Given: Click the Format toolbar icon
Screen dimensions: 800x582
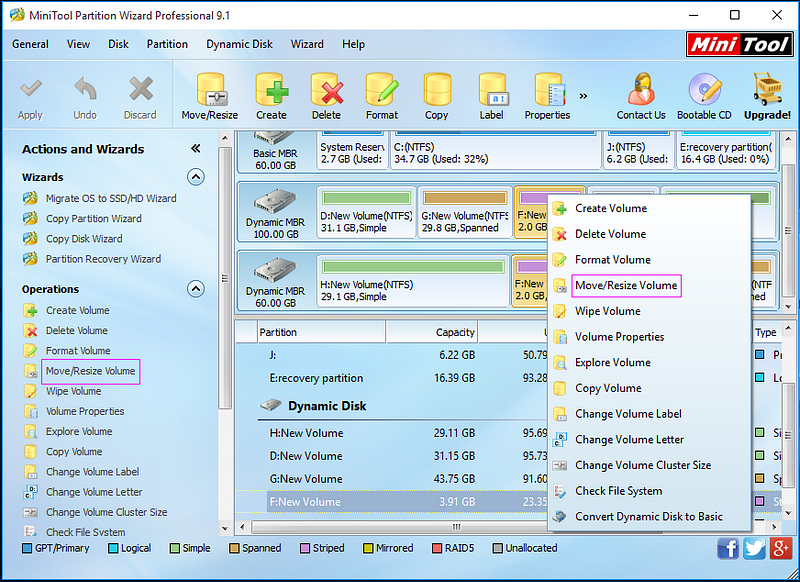Looking at the screenshot, I should [x=382, y=90].
